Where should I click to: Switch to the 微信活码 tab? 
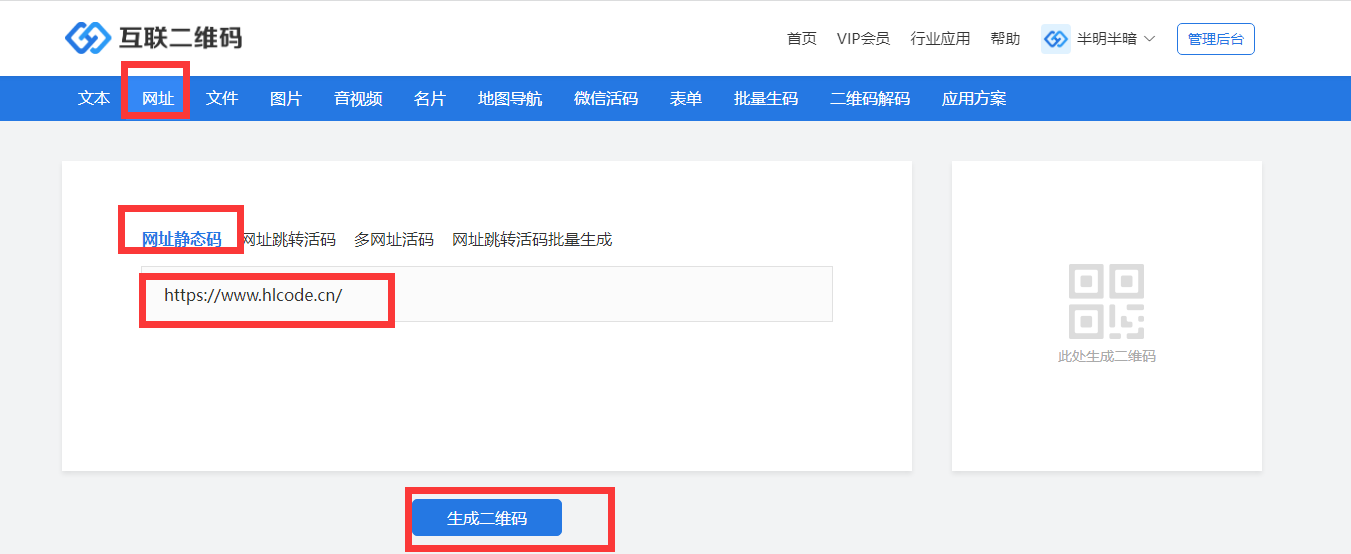606,98
